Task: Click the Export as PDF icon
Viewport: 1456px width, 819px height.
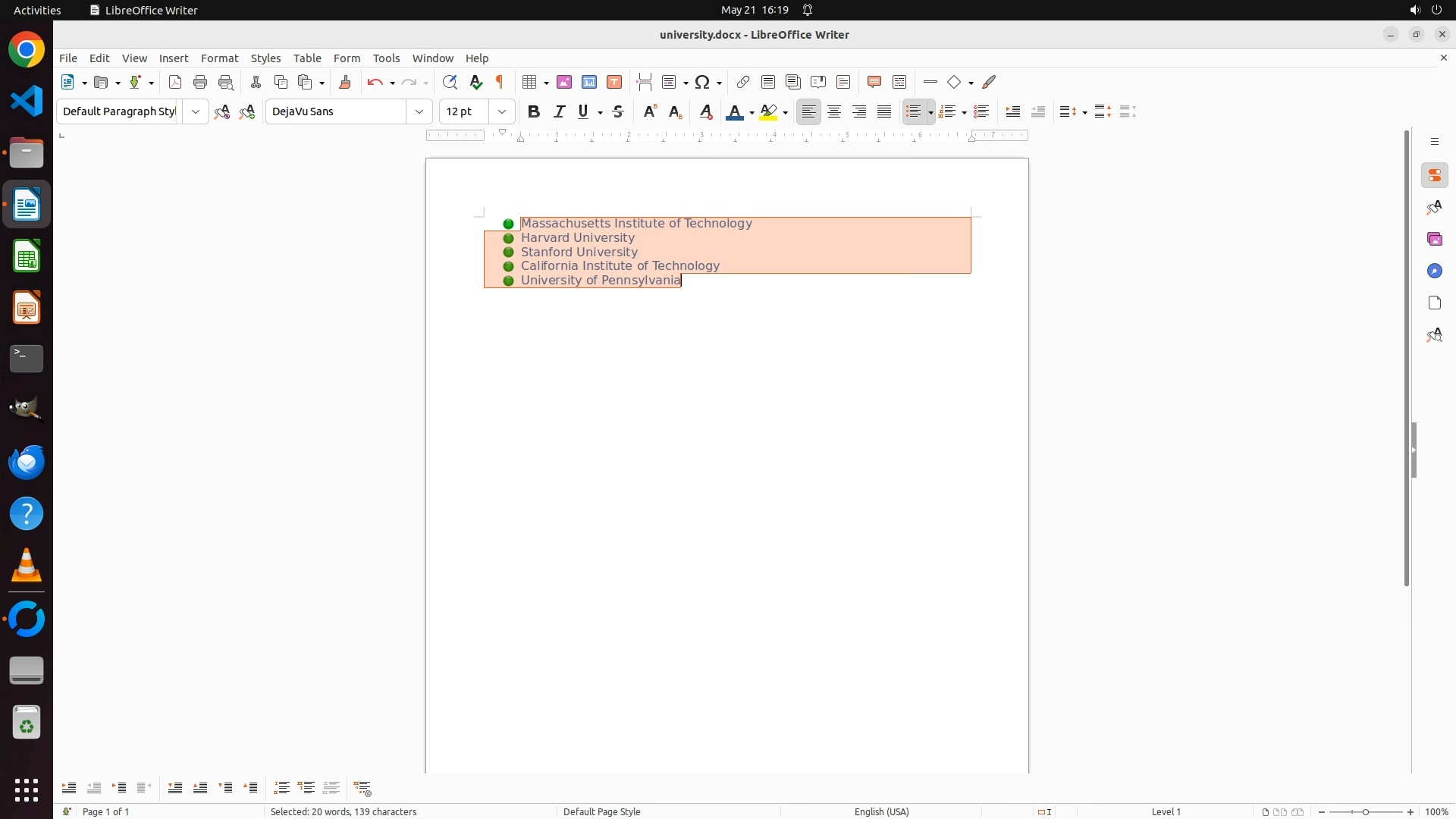Action: pyautogui.click(x=175, y=82)
